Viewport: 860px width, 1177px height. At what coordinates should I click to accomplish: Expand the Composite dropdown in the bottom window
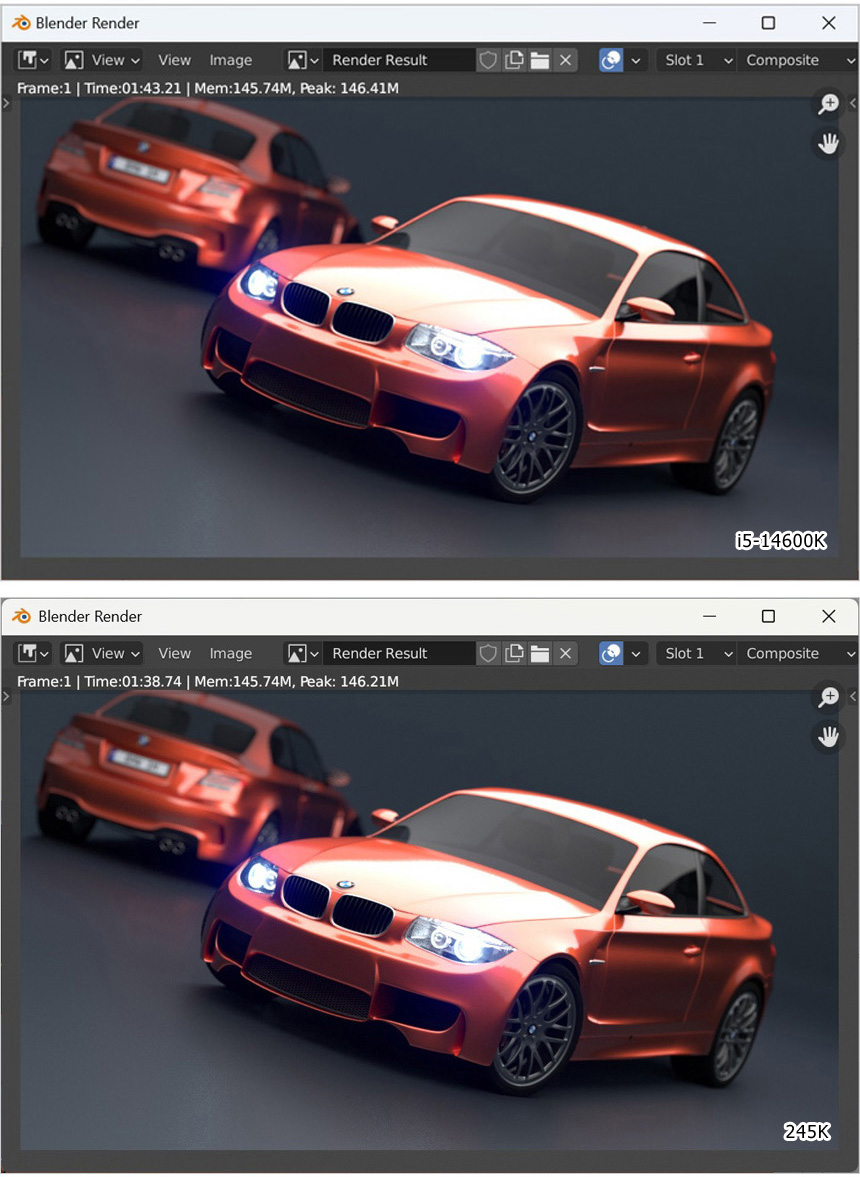(796, 653)
